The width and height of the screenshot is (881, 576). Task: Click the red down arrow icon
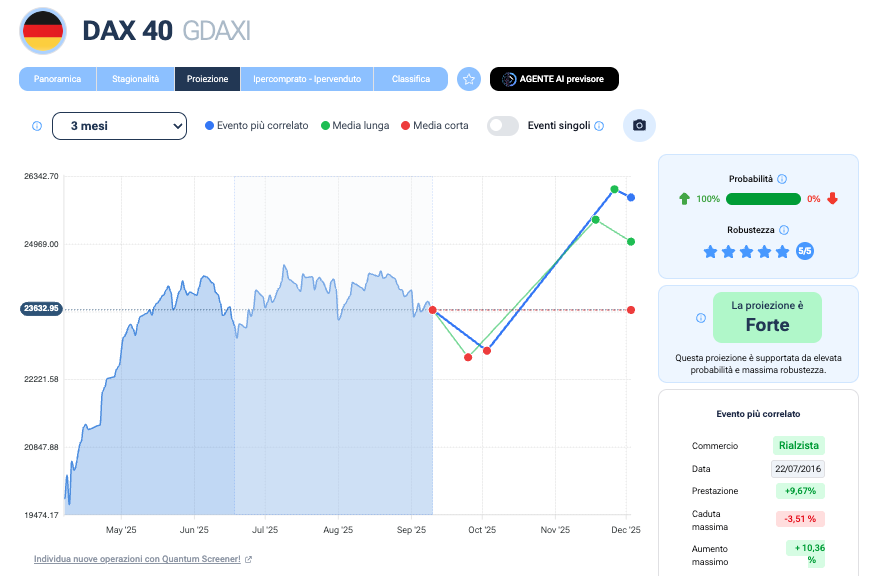coord(833,198)
